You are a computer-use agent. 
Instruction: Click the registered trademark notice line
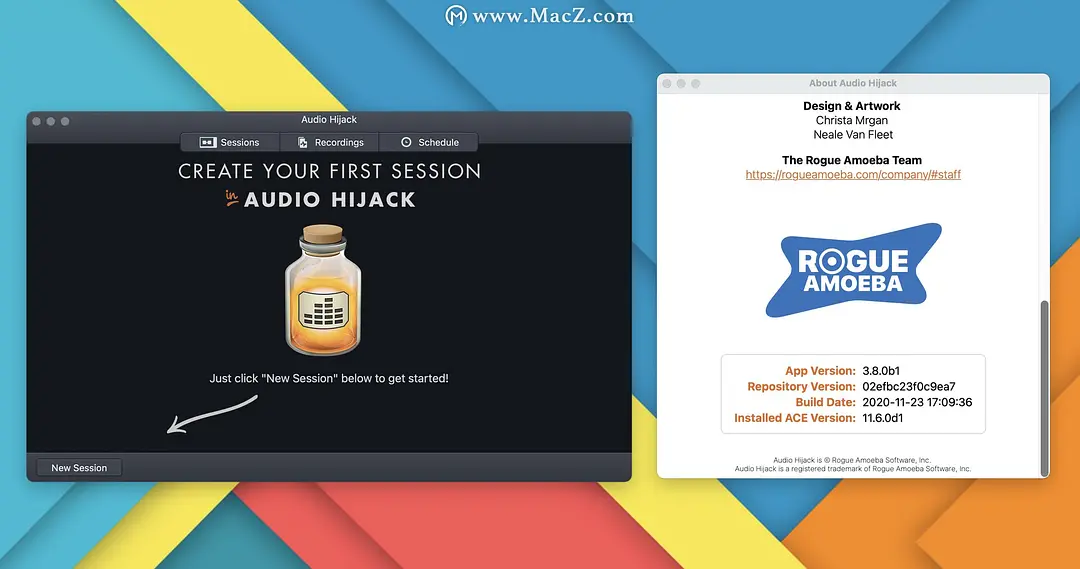pos(853,468)
